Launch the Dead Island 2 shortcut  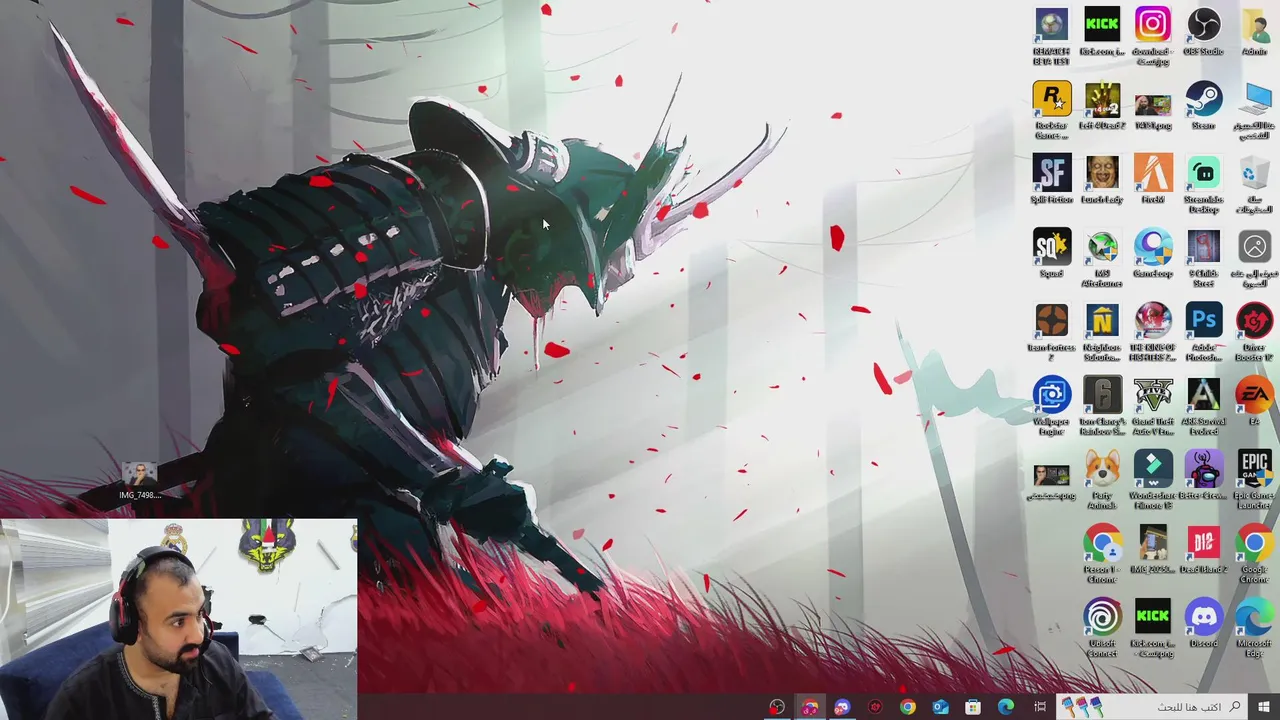[1203, 549]
